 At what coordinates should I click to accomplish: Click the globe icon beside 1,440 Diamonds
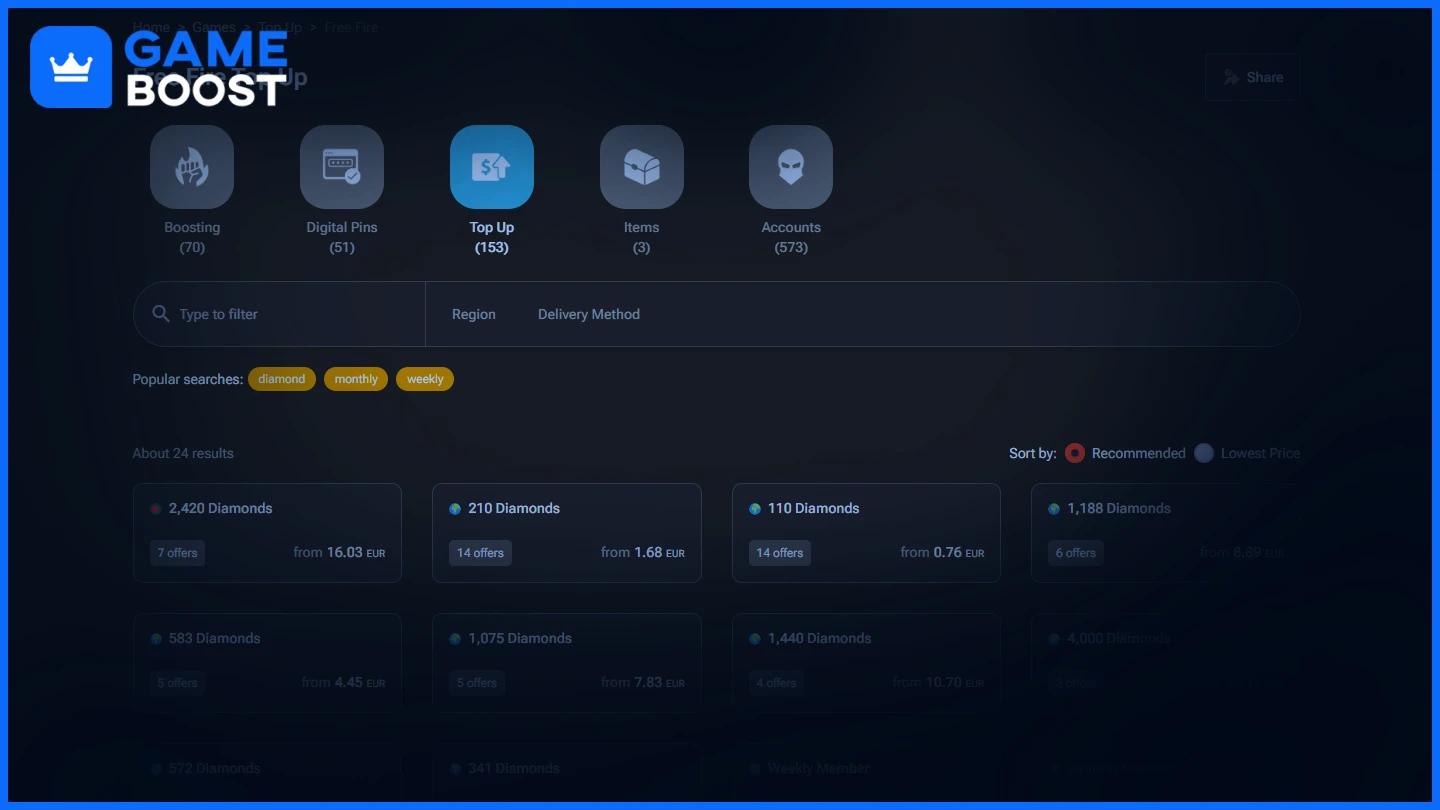(755, 639)
